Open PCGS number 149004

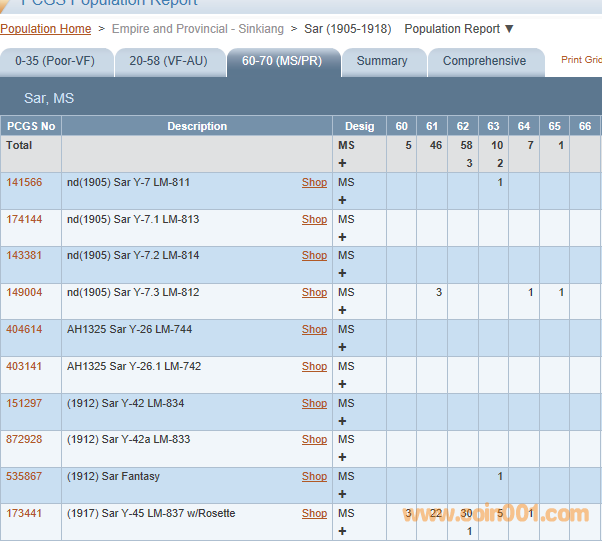tap(24, 293)
